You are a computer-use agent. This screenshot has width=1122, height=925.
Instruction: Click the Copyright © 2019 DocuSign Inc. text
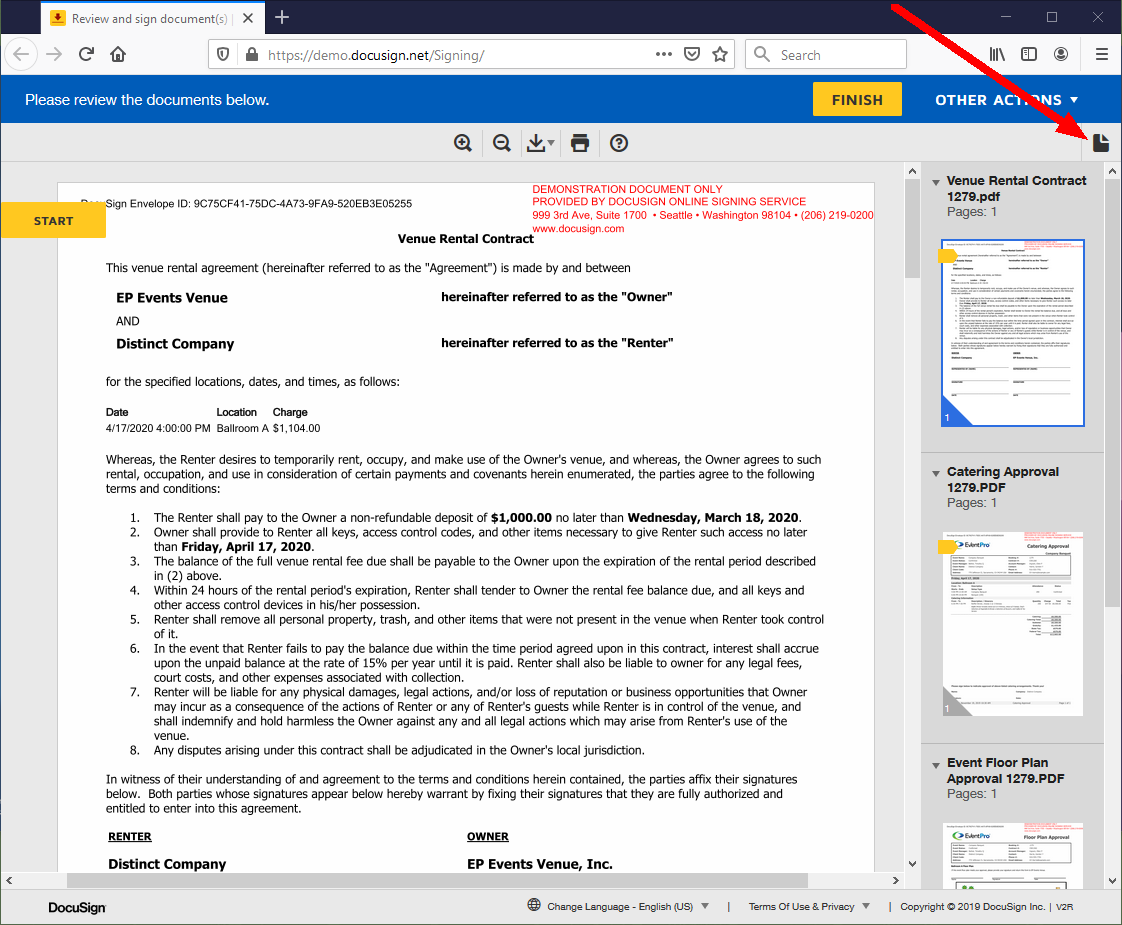[972, 906]
